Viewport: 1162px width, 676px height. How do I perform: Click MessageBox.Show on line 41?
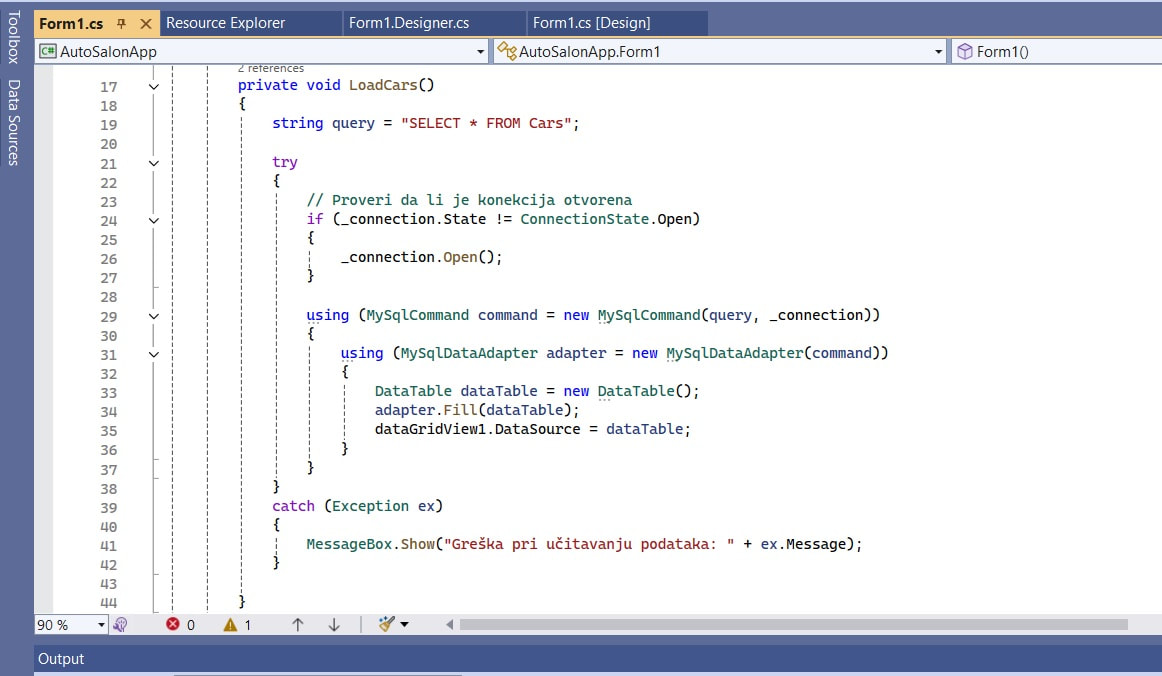(371, 544)
